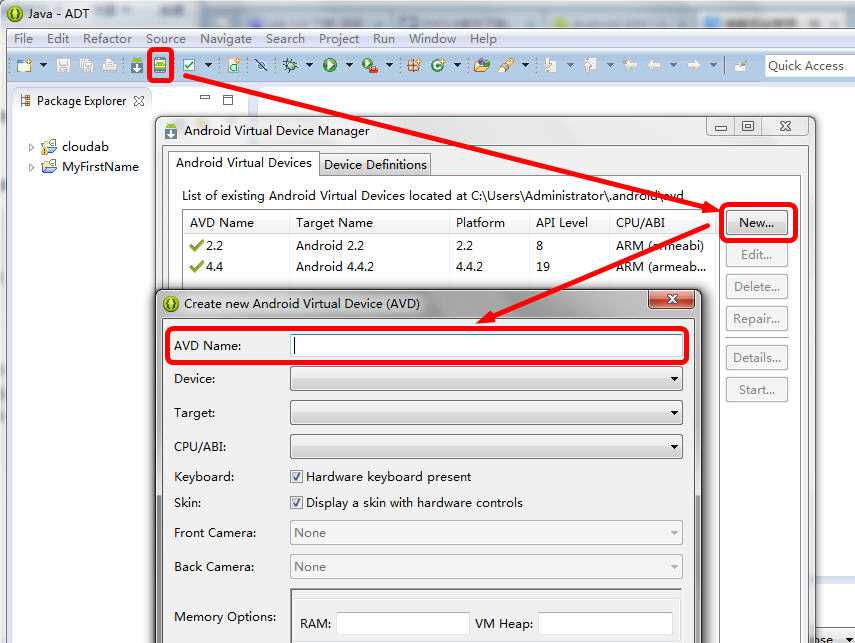The image size is (855, 643).
Task: Click the Save toolbar icon
Action: [x=63, y=65]
